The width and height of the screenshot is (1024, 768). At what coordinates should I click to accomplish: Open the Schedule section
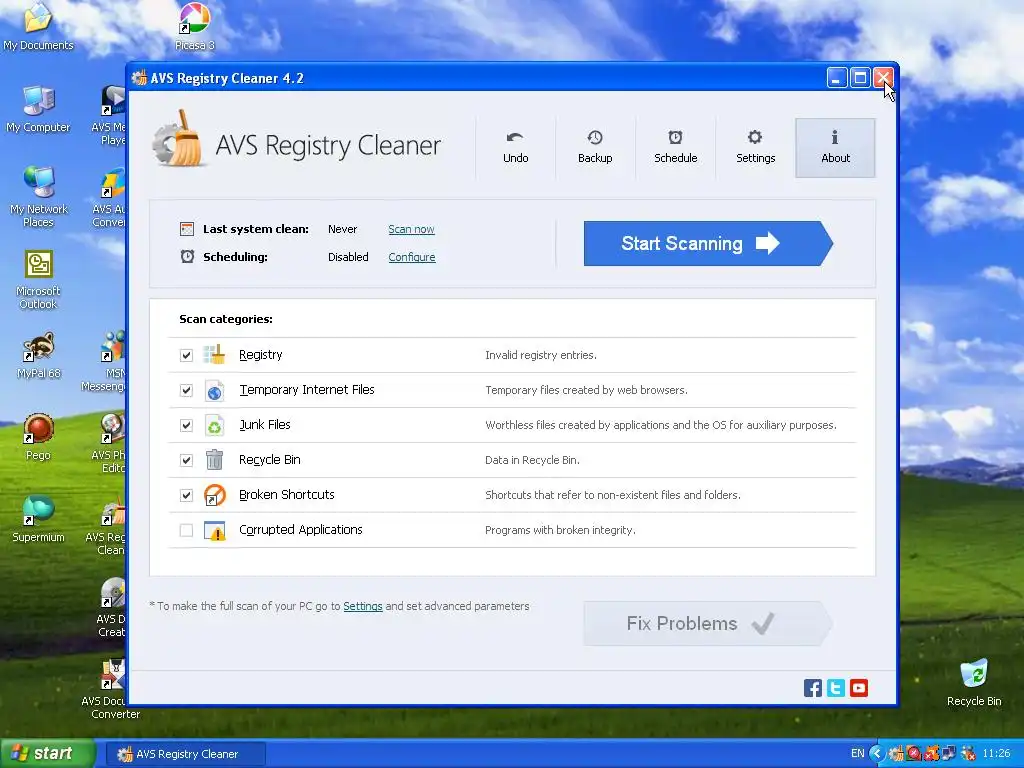pyautogui.click(x=675, y=148)
